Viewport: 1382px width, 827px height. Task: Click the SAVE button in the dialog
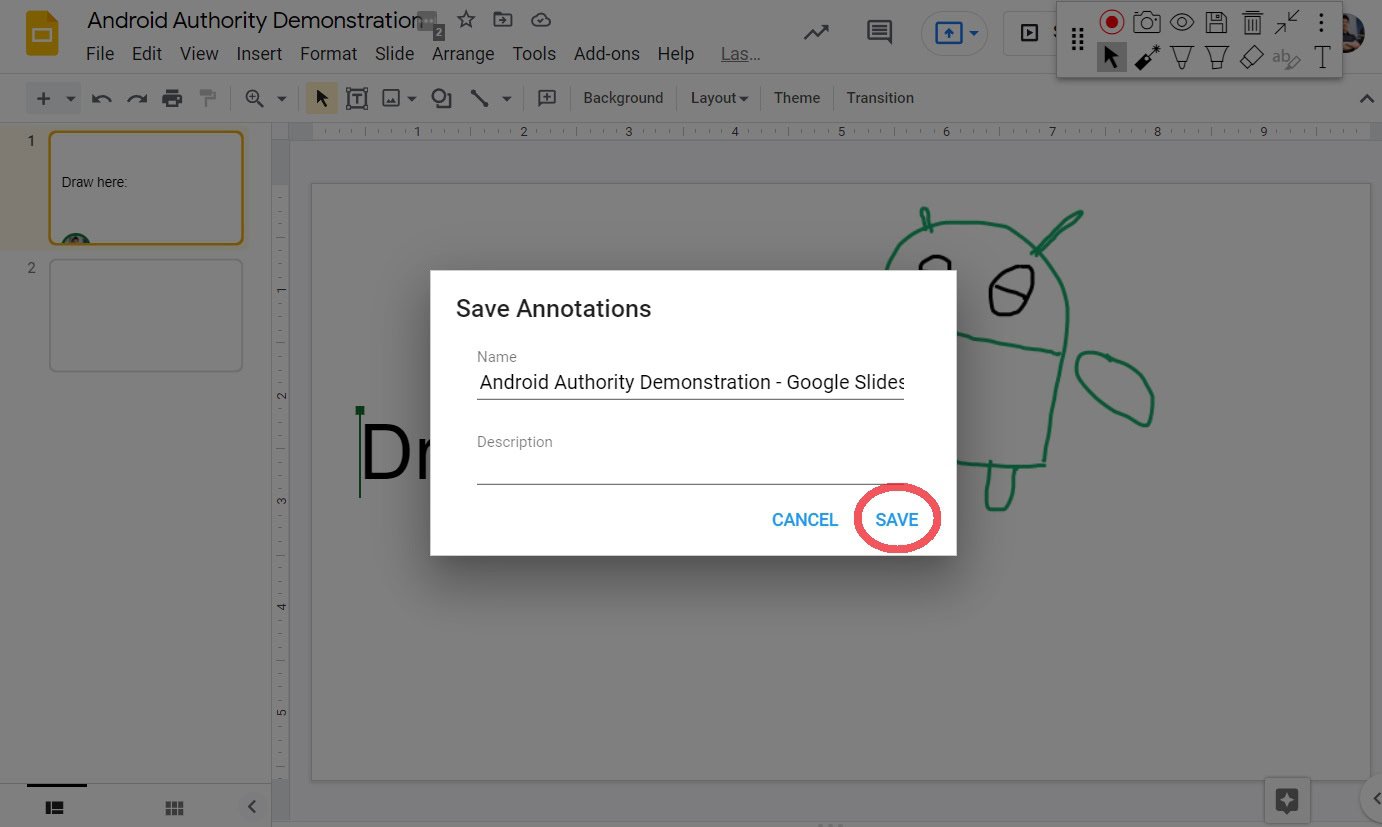tap(896, 520)
